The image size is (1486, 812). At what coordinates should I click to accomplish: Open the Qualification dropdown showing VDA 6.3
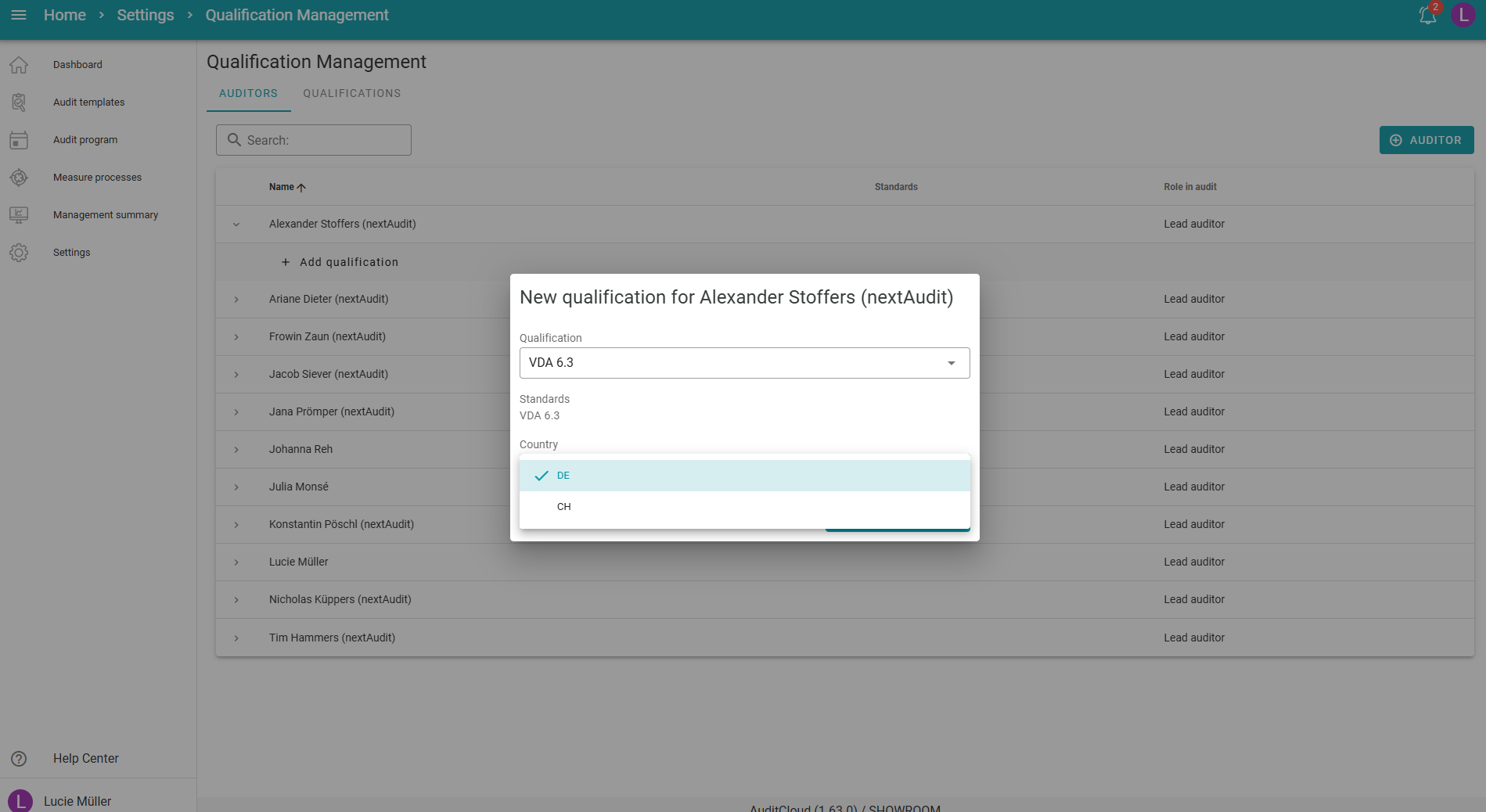click(743, 363)
